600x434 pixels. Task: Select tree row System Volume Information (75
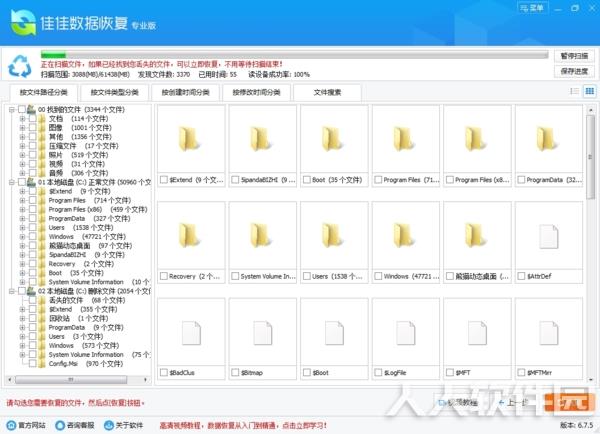99,355
